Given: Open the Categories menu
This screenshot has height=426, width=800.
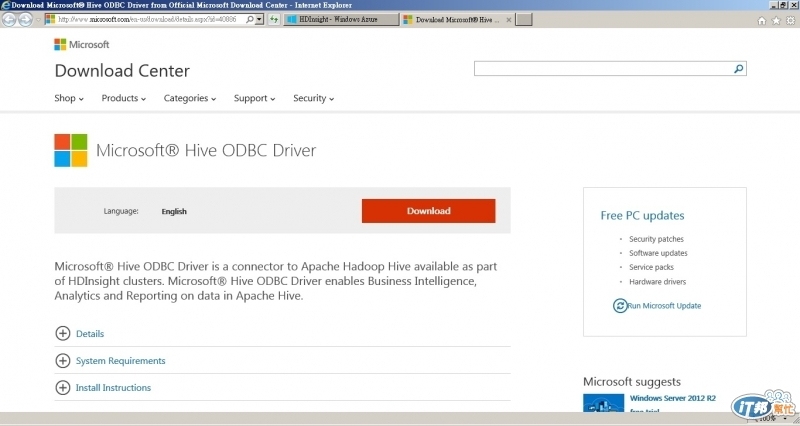Looking at the screenshot, I should [190, 98].
